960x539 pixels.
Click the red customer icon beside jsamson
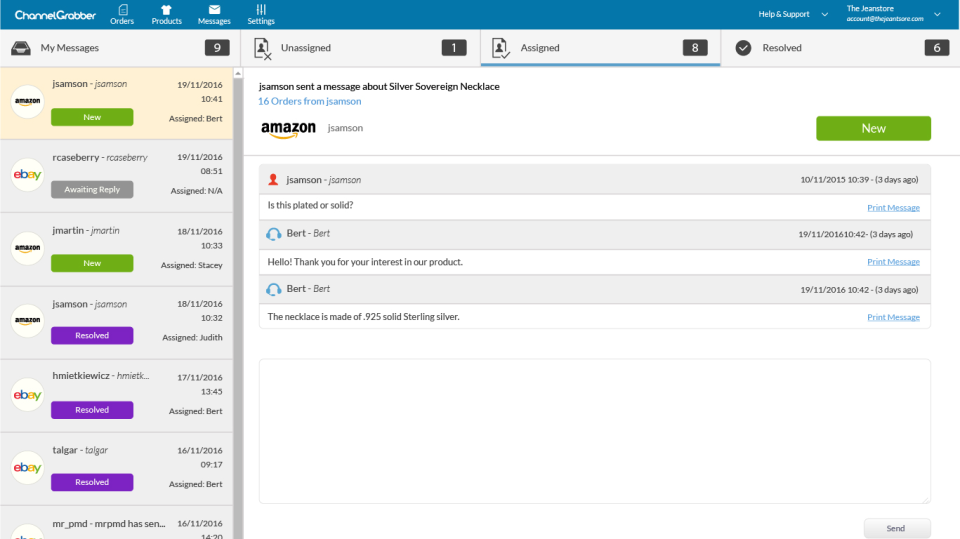point(273,179)
